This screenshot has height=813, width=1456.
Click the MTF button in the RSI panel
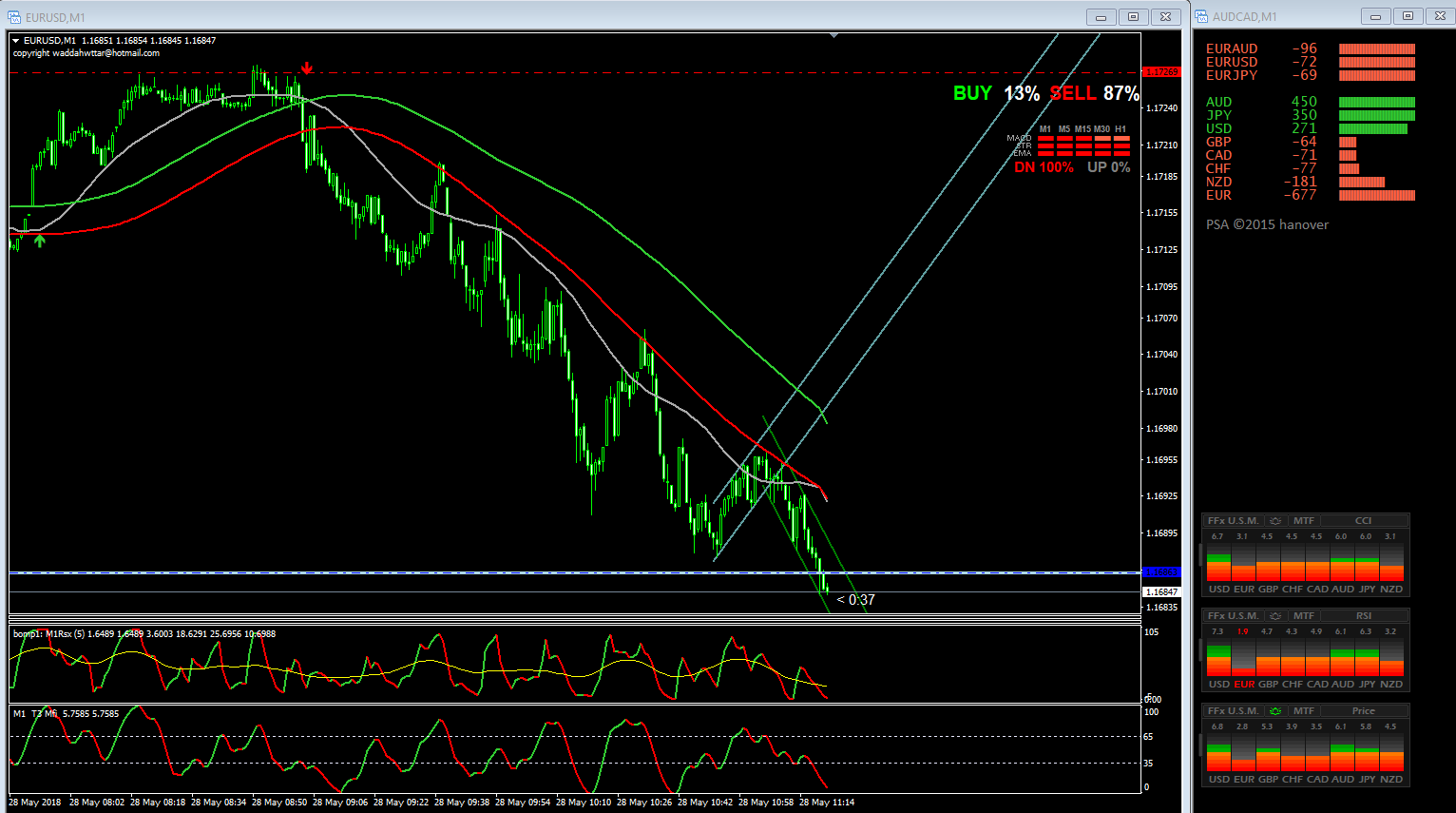(x=1304, y=616)
